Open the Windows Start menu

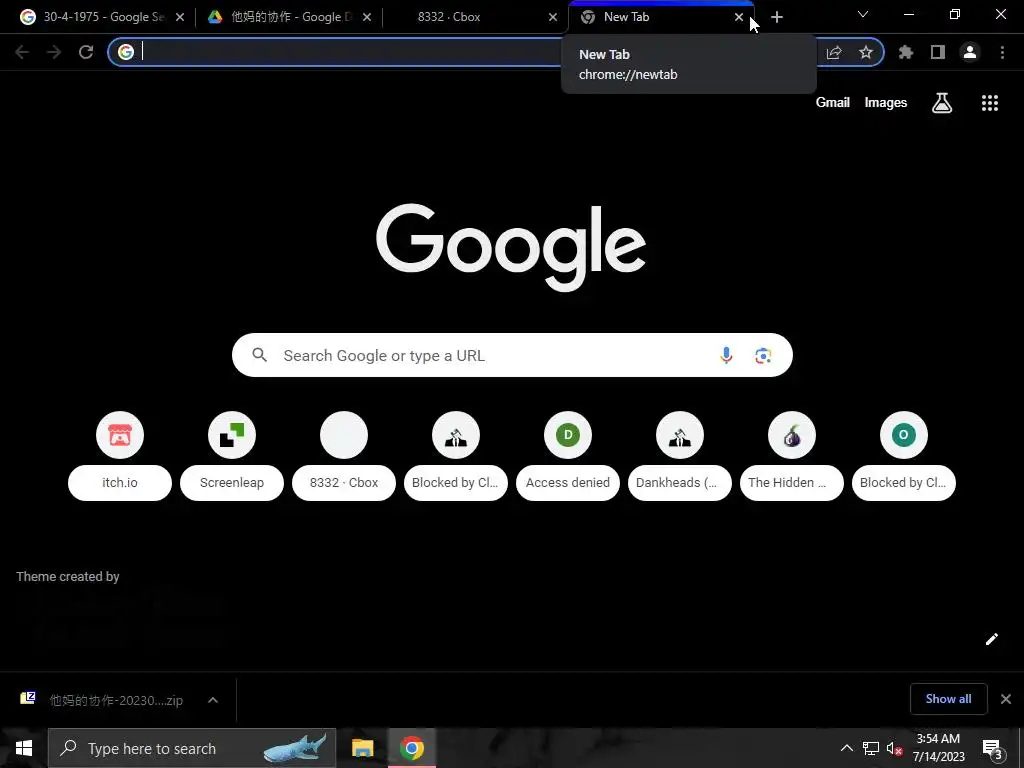point(24,748)
